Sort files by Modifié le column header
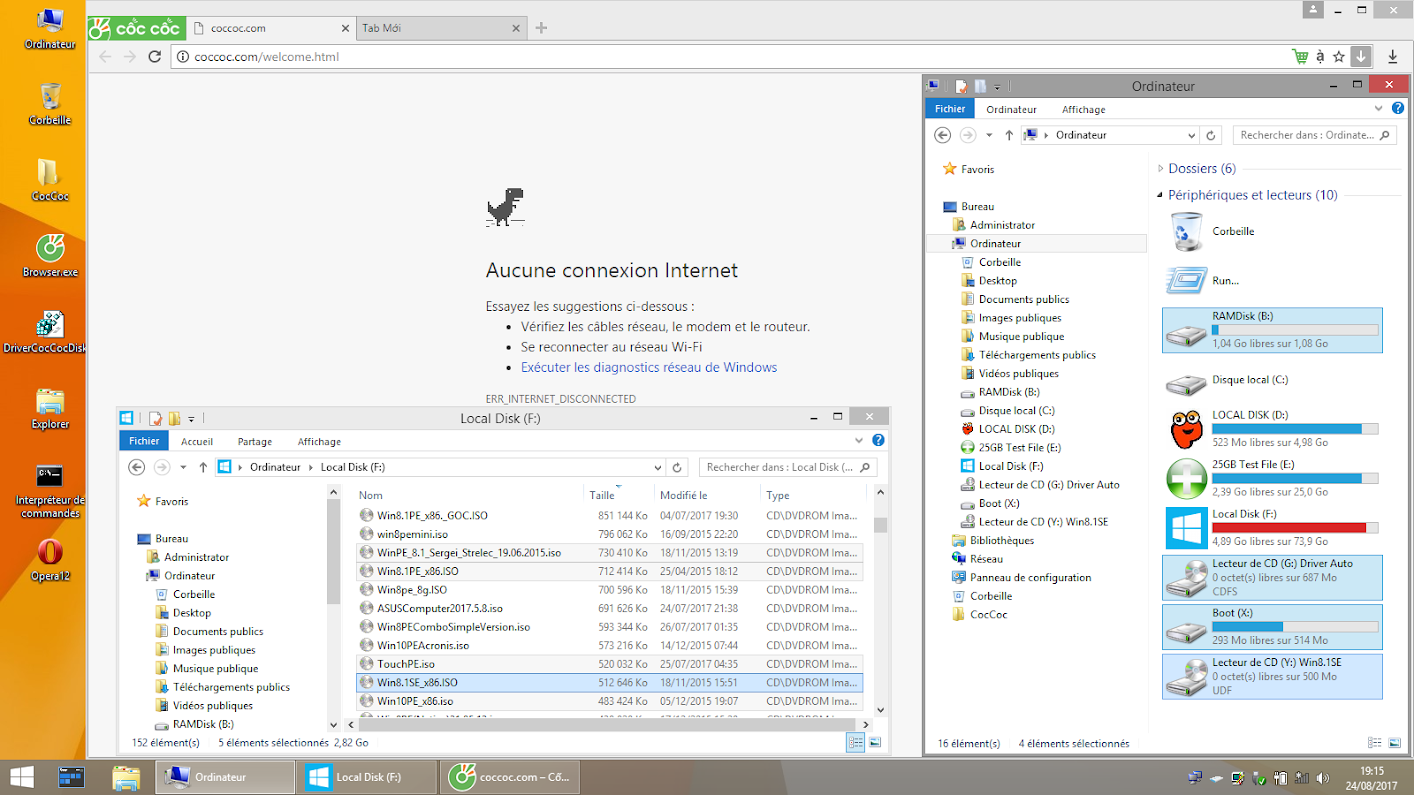Viewport: 1414px width, 795px height. [706, 495]
